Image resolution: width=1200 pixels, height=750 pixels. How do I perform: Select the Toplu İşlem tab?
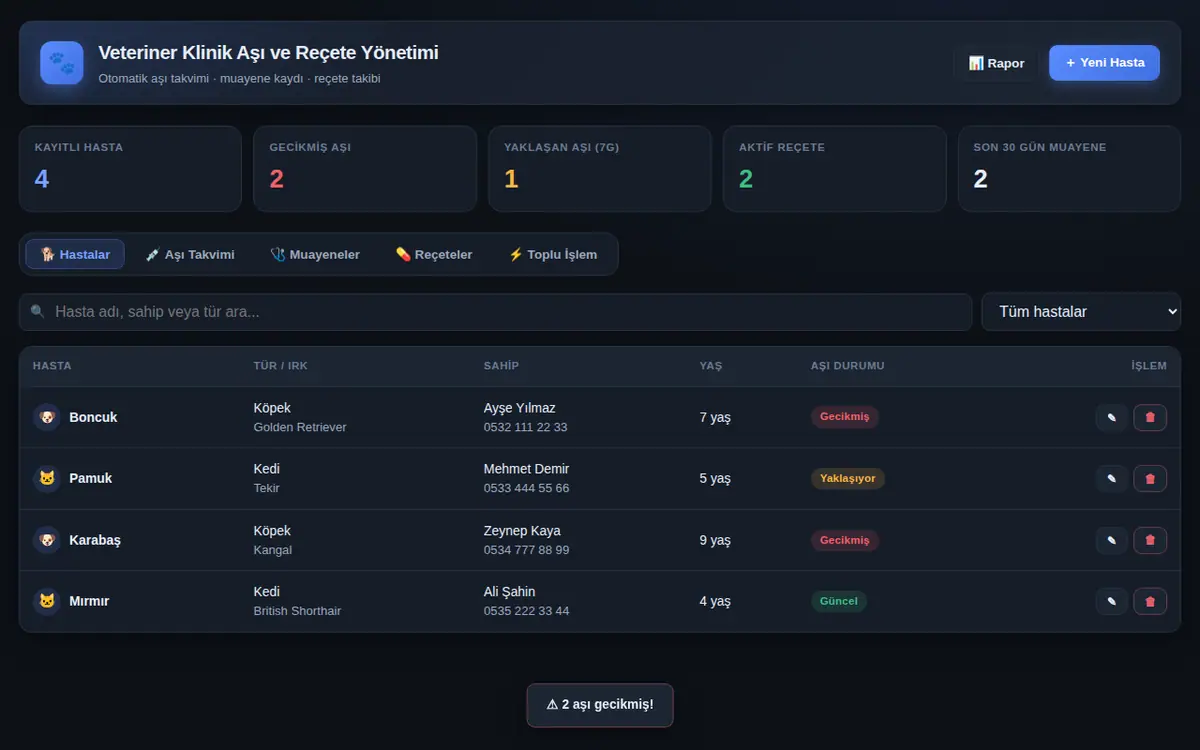pyautogui.click(x=553, y=254)
